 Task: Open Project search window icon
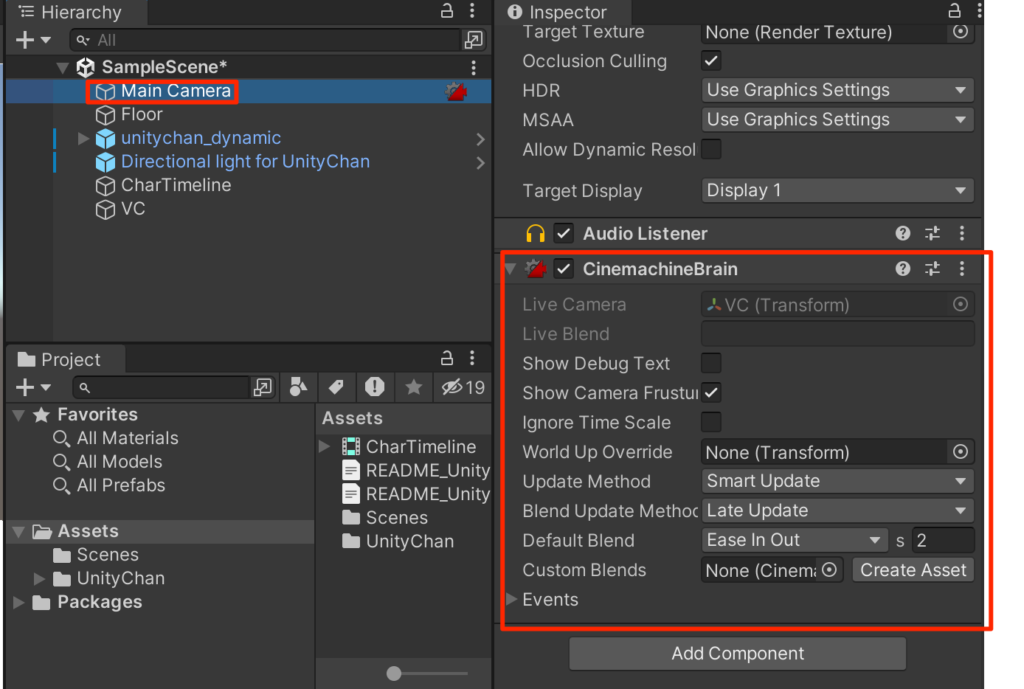click(x=263, y=387)
